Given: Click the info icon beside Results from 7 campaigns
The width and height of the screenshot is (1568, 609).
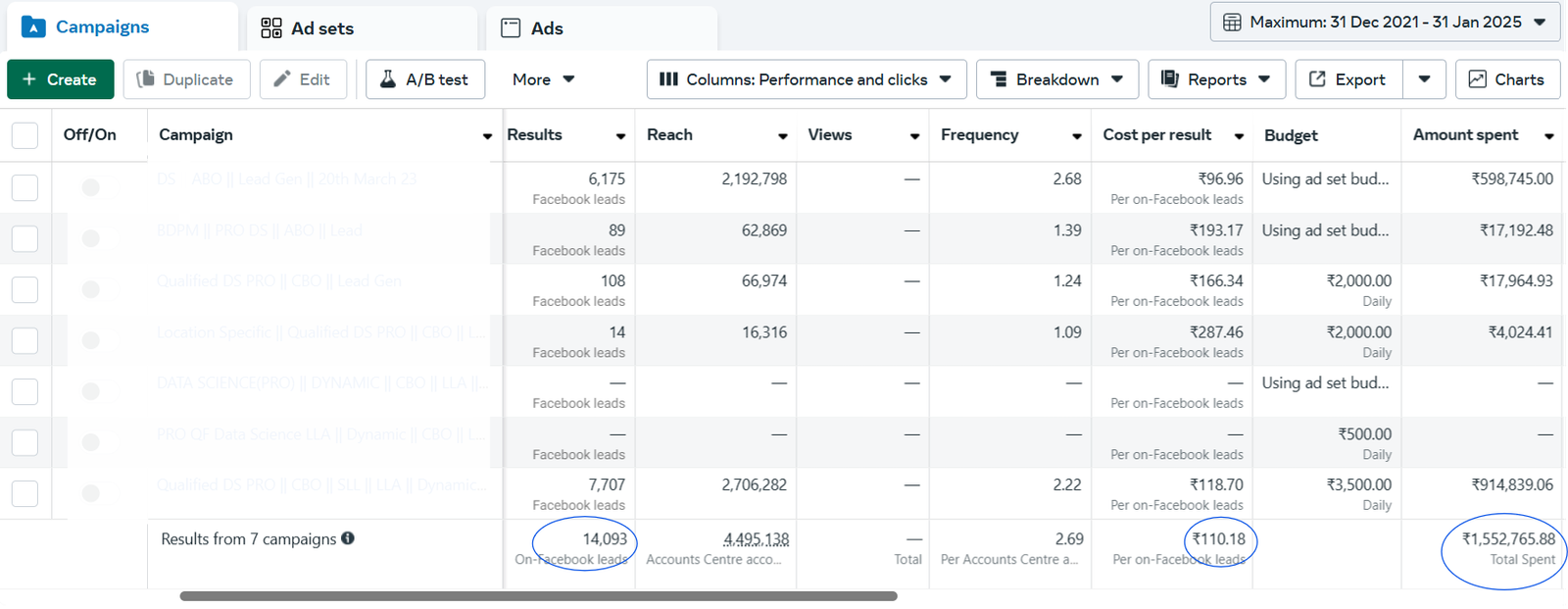Looking at the screenshot, I should (348, 538).
